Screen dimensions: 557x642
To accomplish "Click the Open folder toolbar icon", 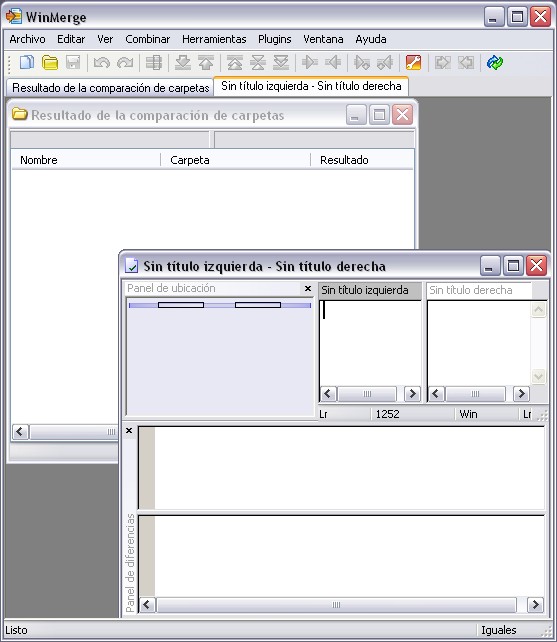I will tap(50, 63).
